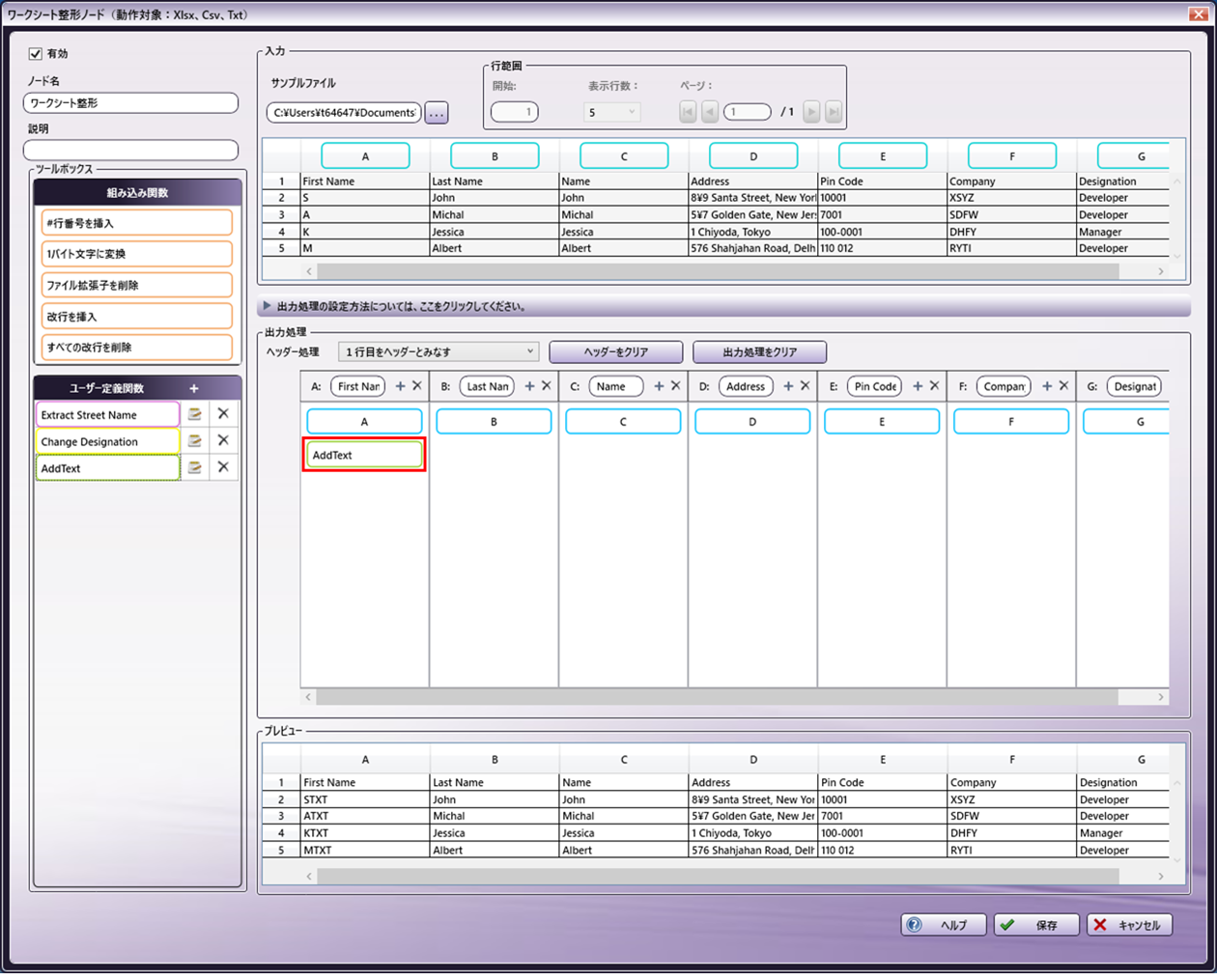1217x980 pixels.
Task: Go to next page icon
Action: coord(811,112)
